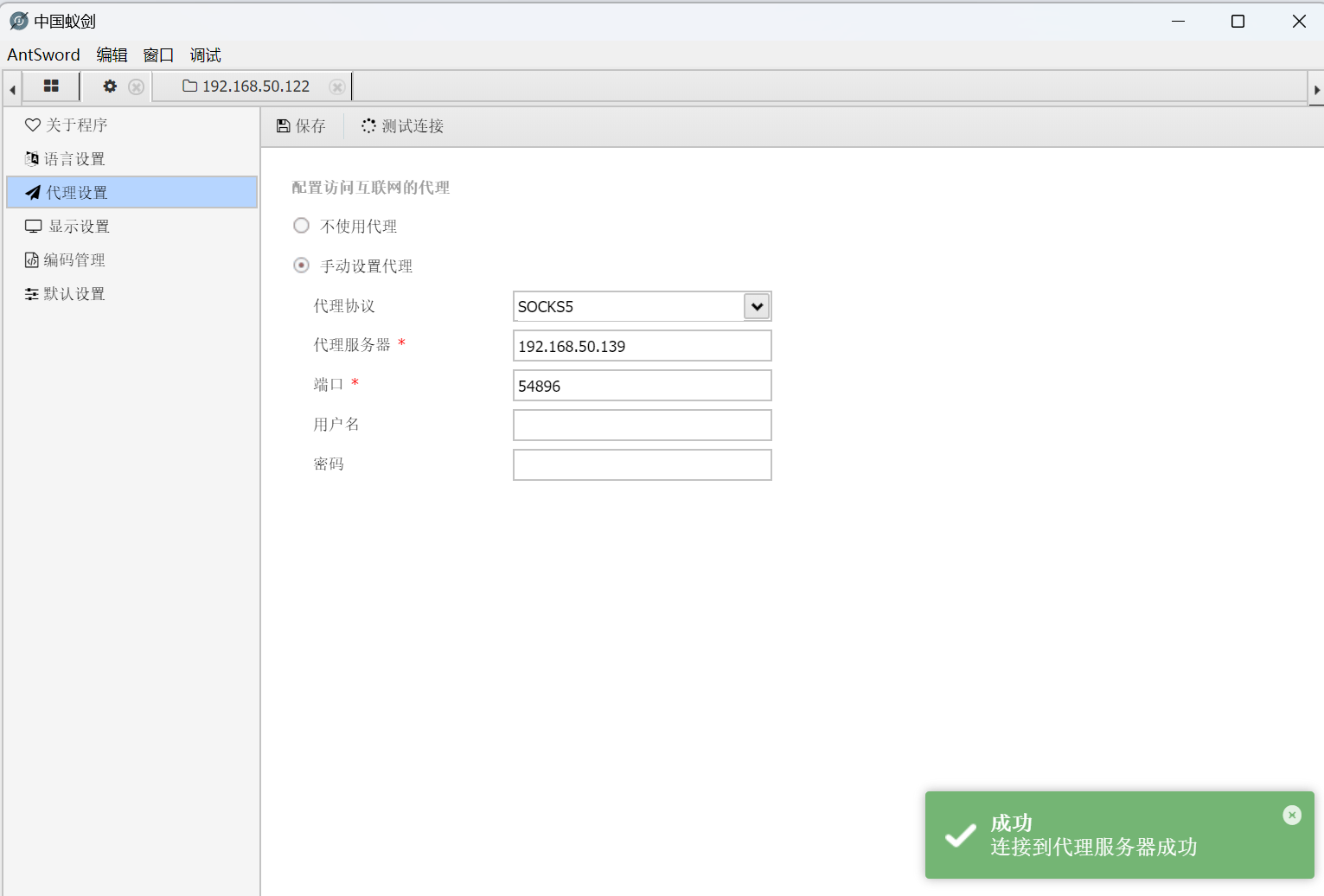Click the 不使用代理 label text
Screen dimensions: 1324x896
pos(359,227)
